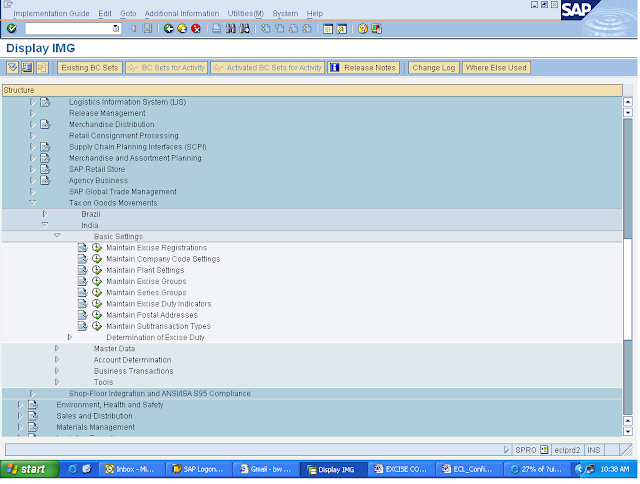Click the second icon in IMG application toolbar
Image resolution: width=640 pixels, height=484 pixels.
pyautogui.click(x=27, y=68)
